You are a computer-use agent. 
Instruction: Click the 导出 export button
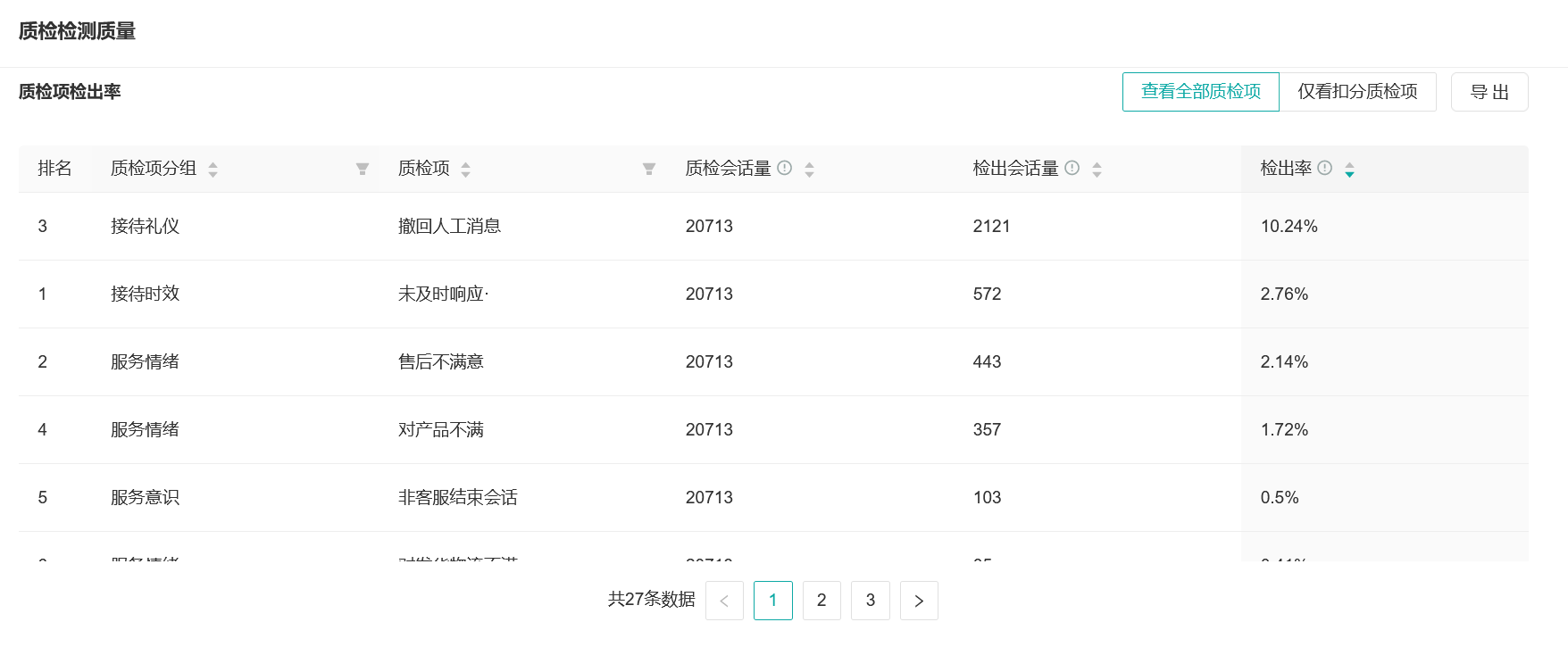[1489, 92]
